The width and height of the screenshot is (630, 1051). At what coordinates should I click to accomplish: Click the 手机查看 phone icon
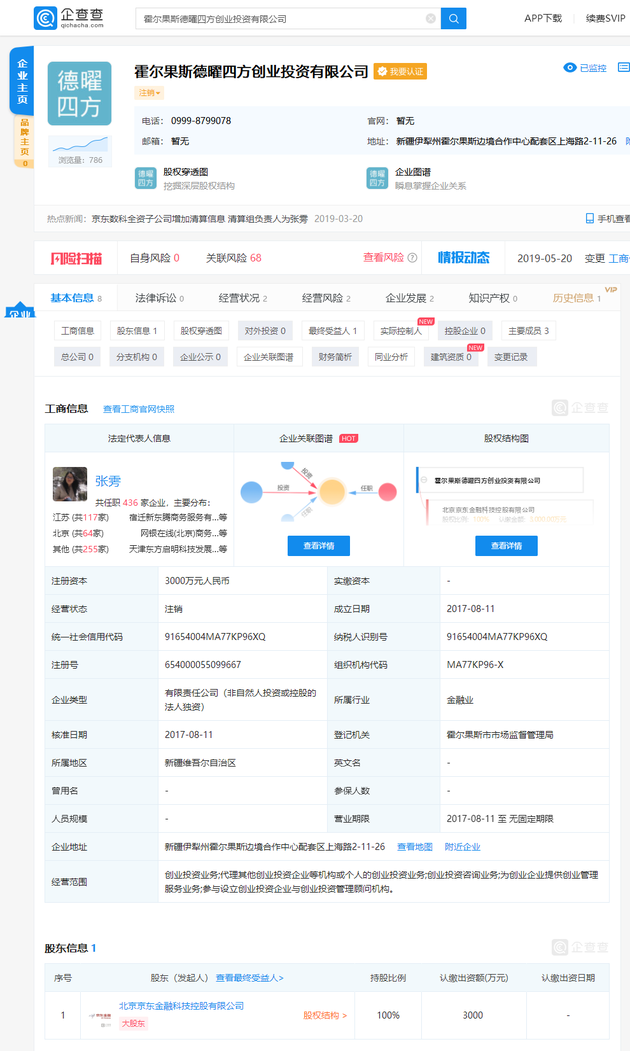(x=590, y=219)
